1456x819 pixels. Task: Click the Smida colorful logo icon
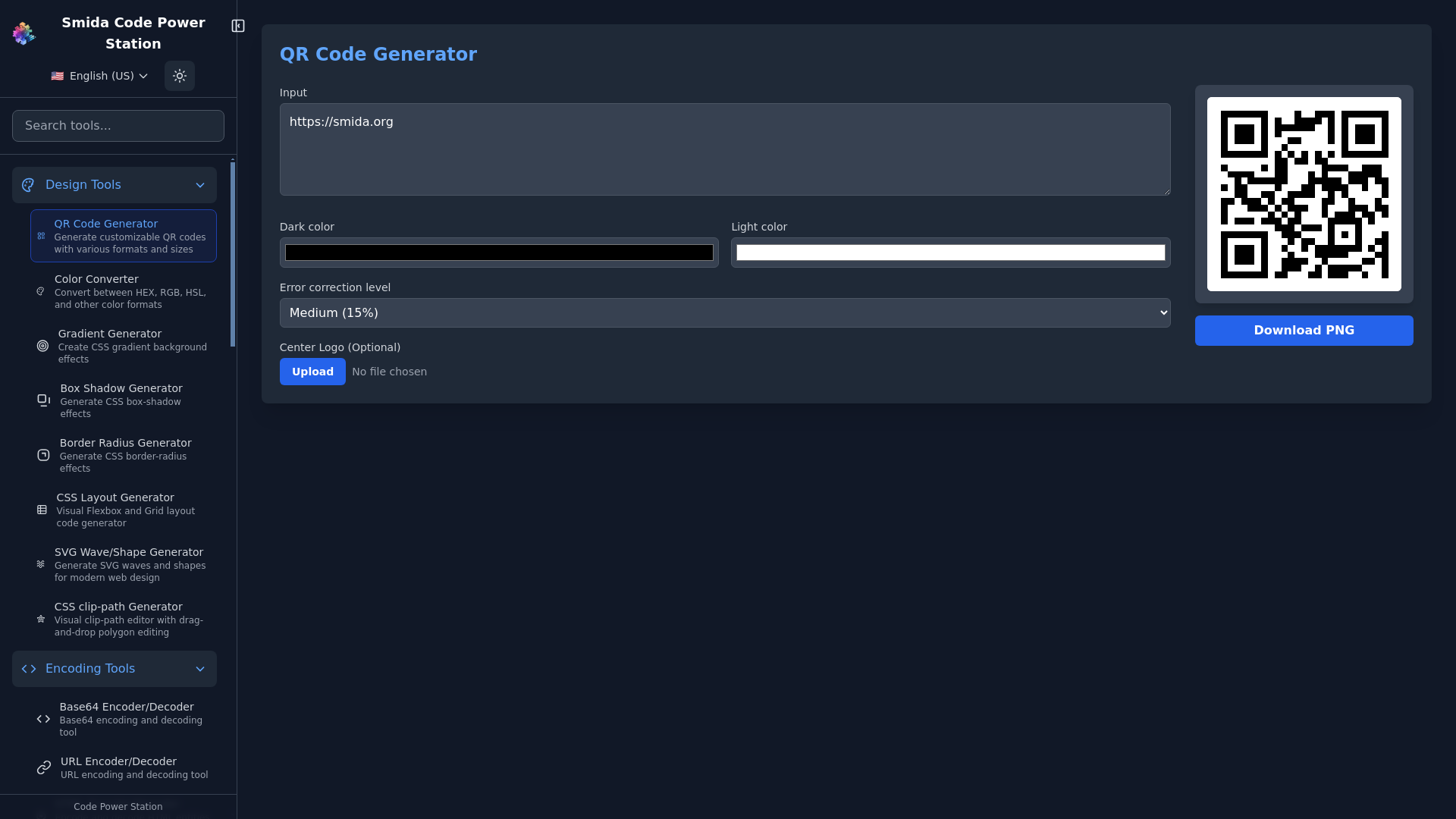24,33
